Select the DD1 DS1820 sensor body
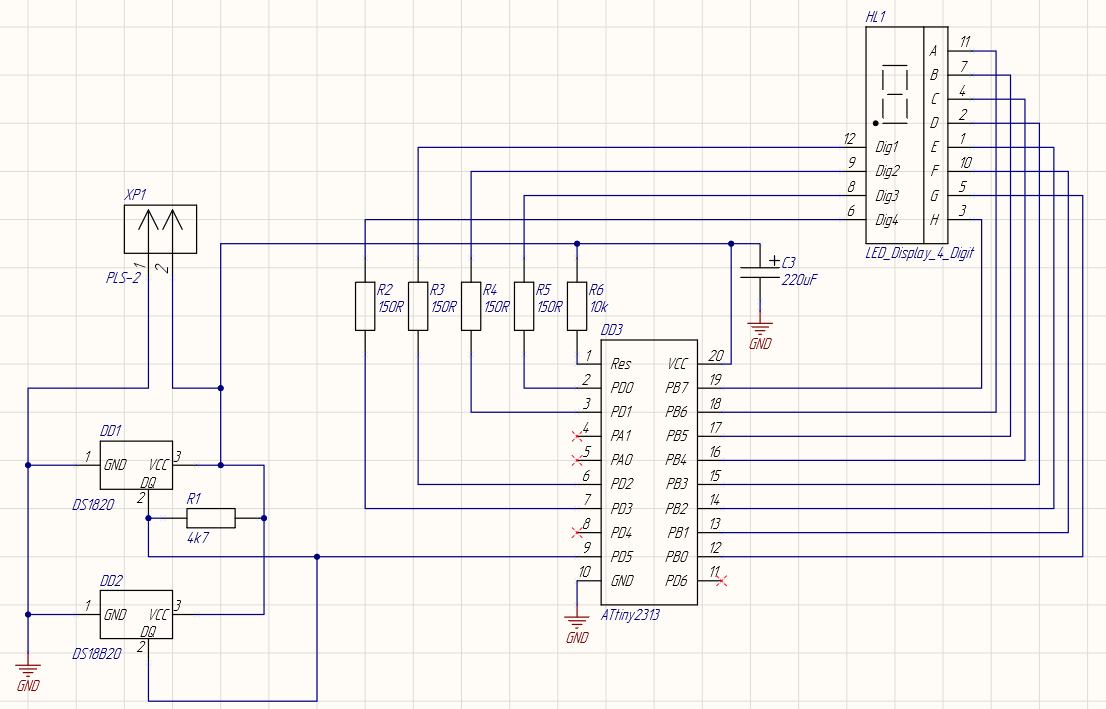1106x709 pixels. [136, 466]
